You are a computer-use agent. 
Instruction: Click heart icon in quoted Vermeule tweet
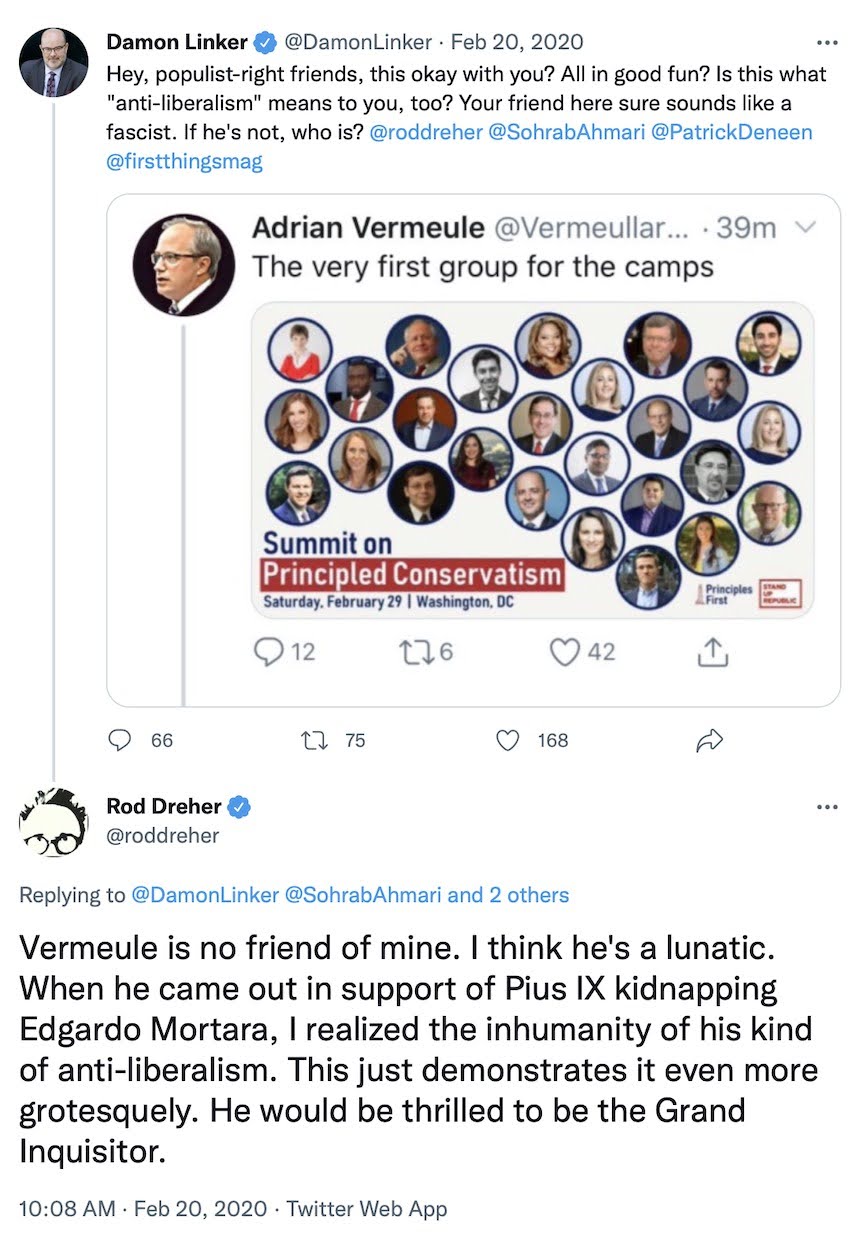565,652
